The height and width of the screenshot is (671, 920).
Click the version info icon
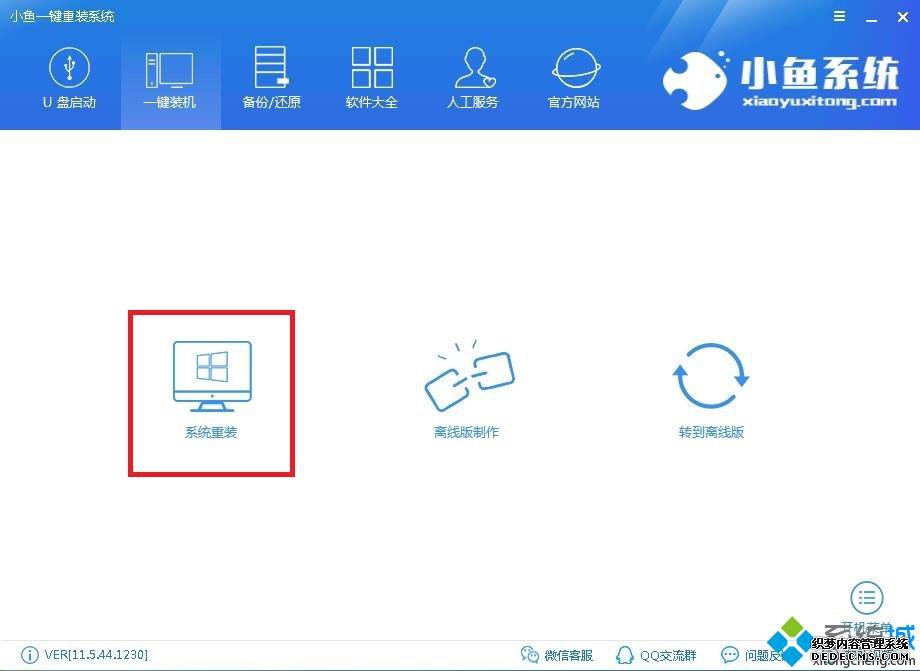point(29,655)
